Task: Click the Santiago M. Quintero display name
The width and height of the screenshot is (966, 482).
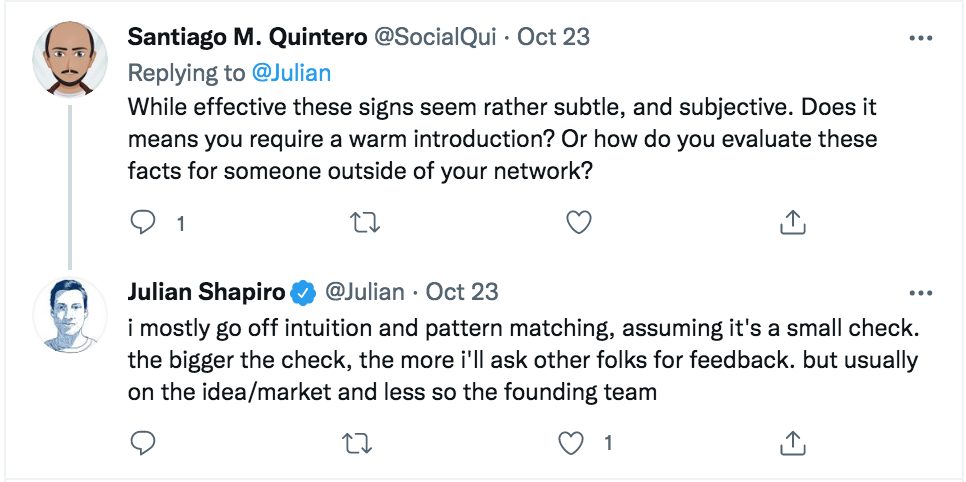Action: coord(246,38)
